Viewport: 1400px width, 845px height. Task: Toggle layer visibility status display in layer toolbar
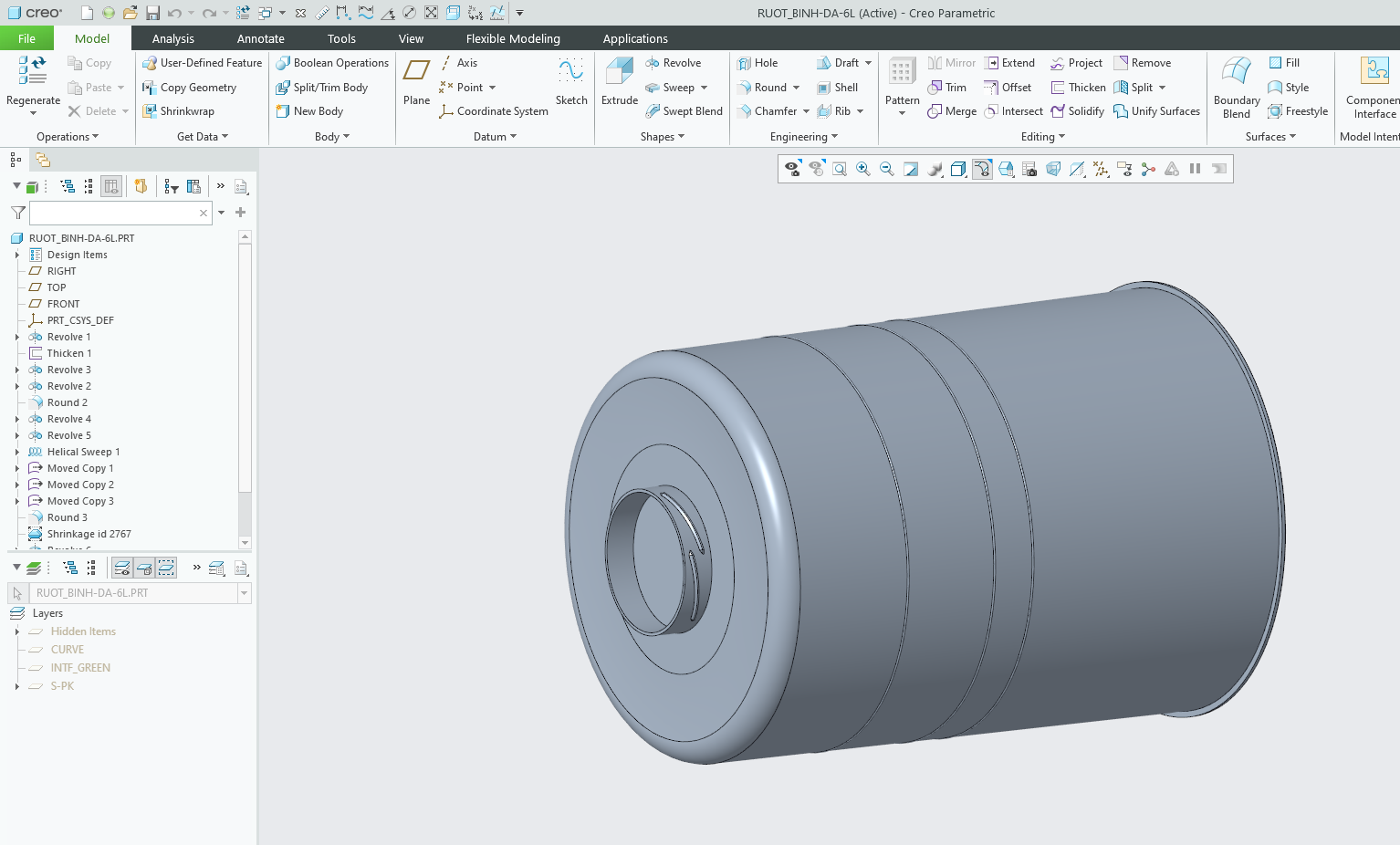[121, 569]
